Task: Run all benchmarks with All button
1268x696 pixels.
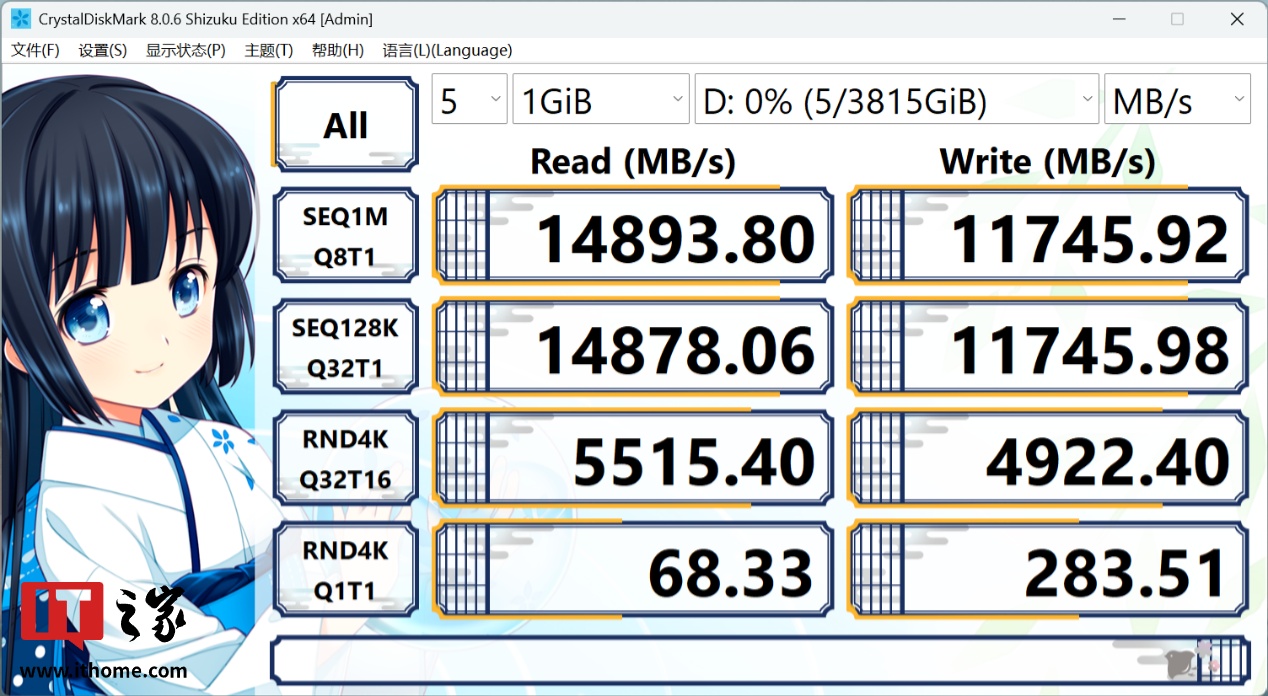Action: coord(345,125)
